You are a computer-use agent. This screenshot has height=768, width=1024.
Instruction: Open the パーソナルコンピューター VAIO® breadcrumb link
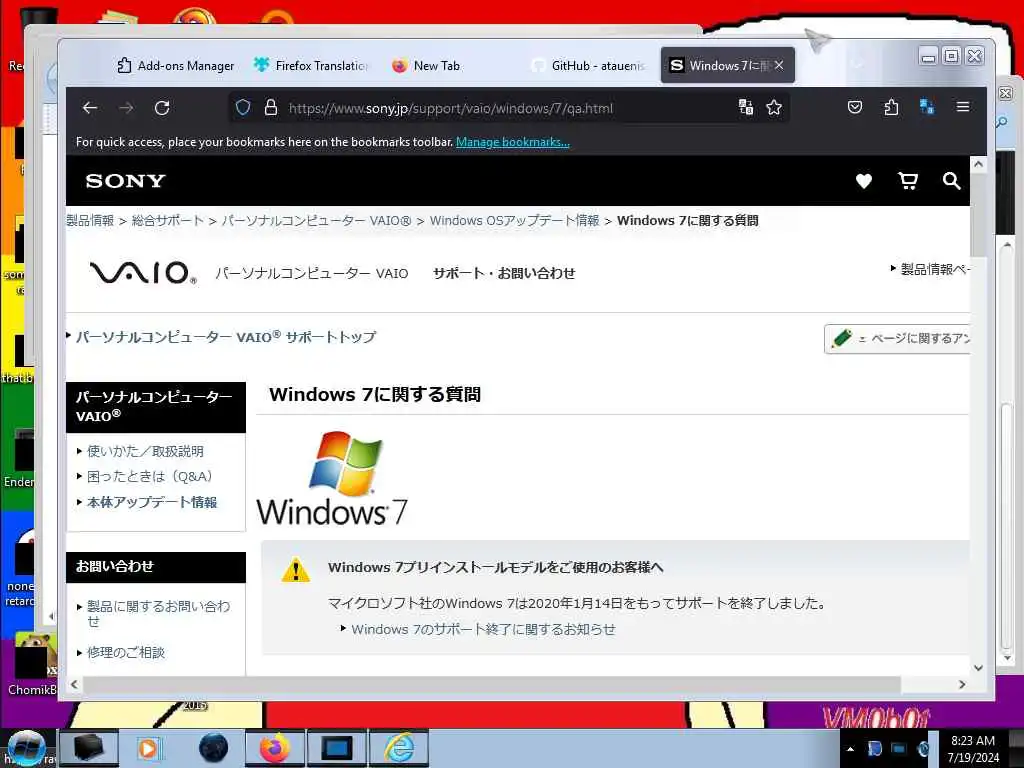317,220
